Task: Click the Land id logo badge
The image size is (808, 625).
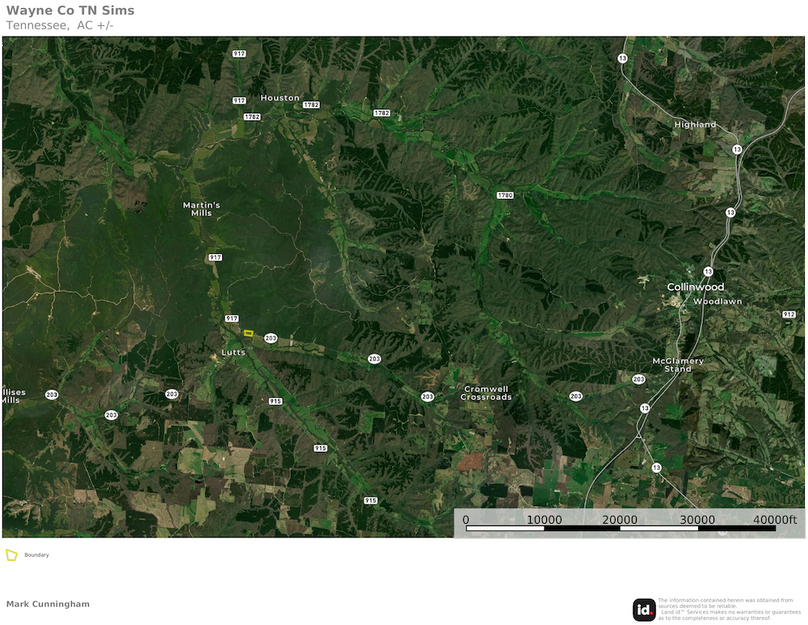Action: tap(644, 609)
